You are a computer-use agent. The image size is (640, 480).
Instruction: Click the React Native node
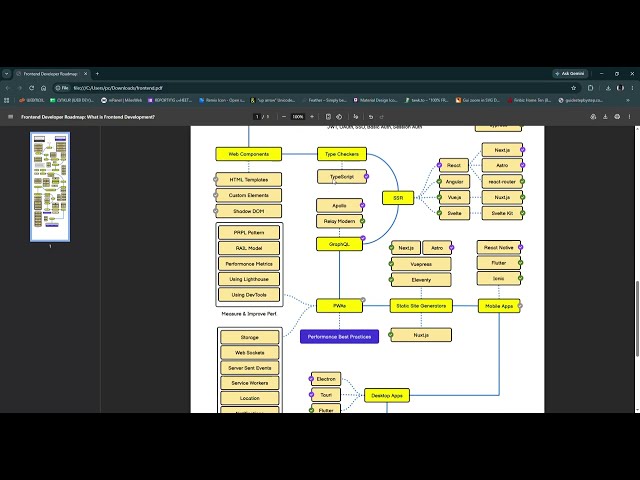click(x=499, y=247)
